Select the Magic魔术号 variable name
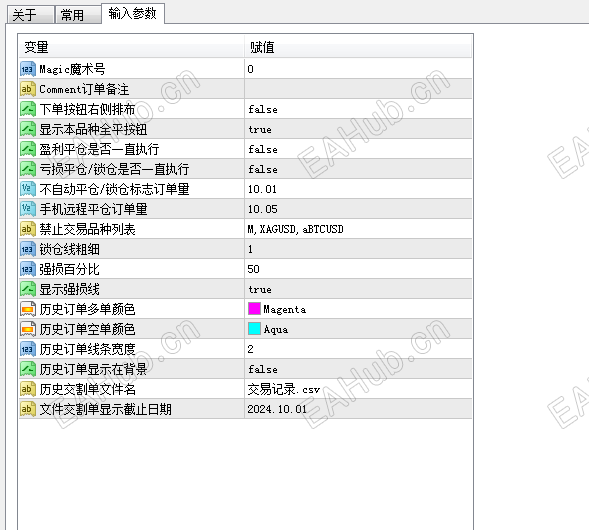Screen dimensions: 589x530 [x=72, y=69]
